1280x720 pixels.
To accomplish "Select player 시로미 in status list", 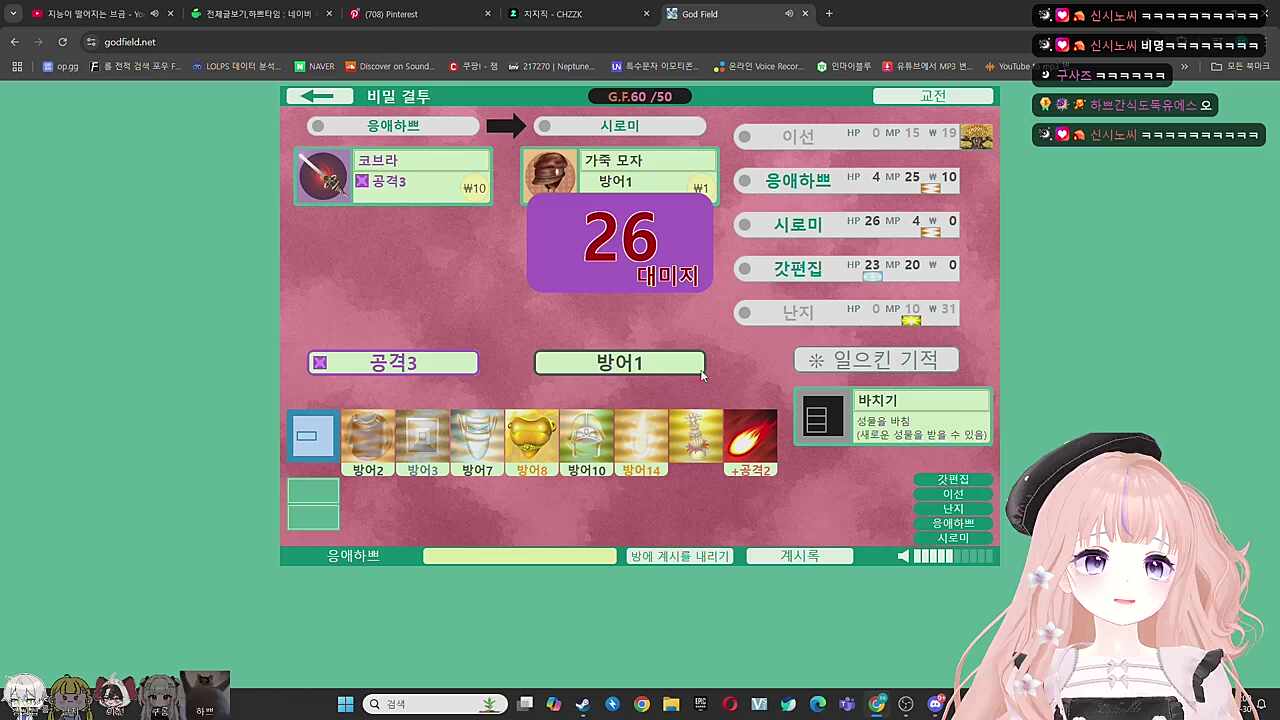I will pyautogui.click(x=847, y=224).
